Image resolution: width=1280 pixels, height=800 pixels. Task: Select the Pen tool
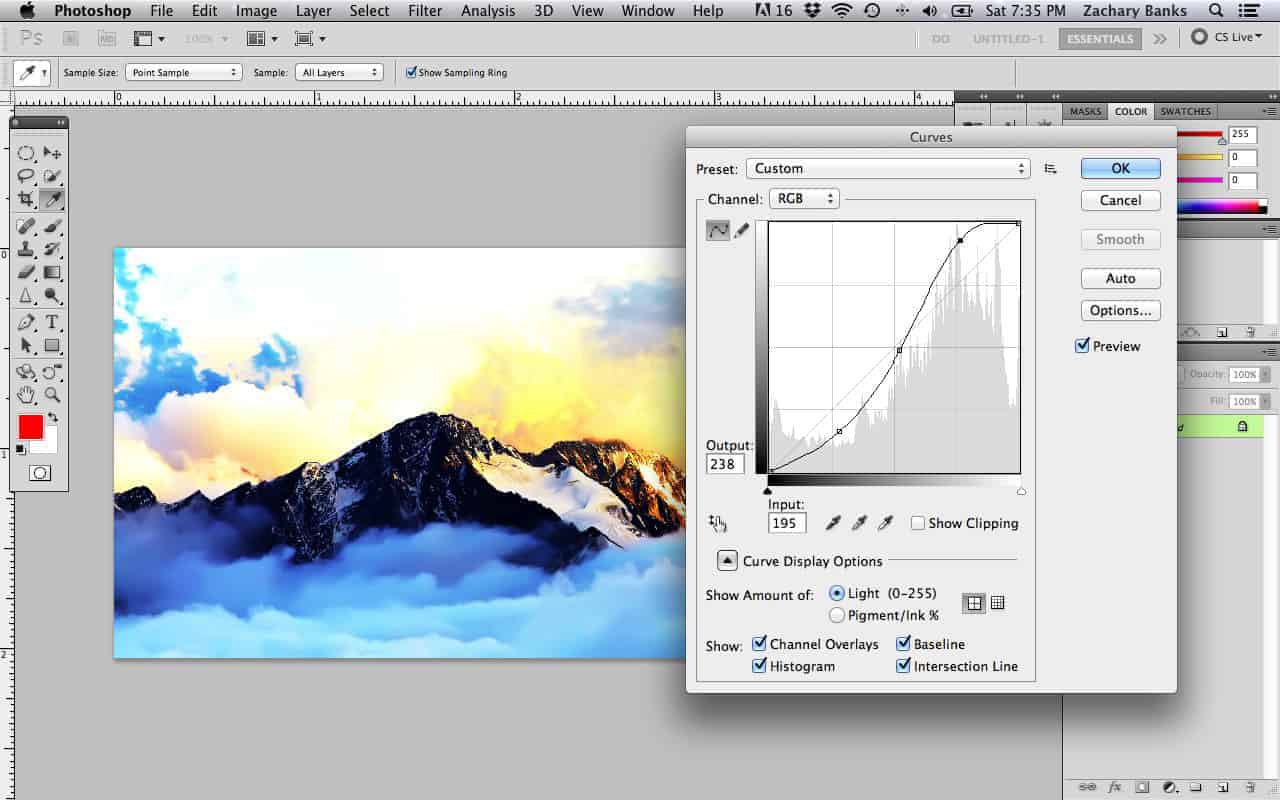[x=26, y=323]
